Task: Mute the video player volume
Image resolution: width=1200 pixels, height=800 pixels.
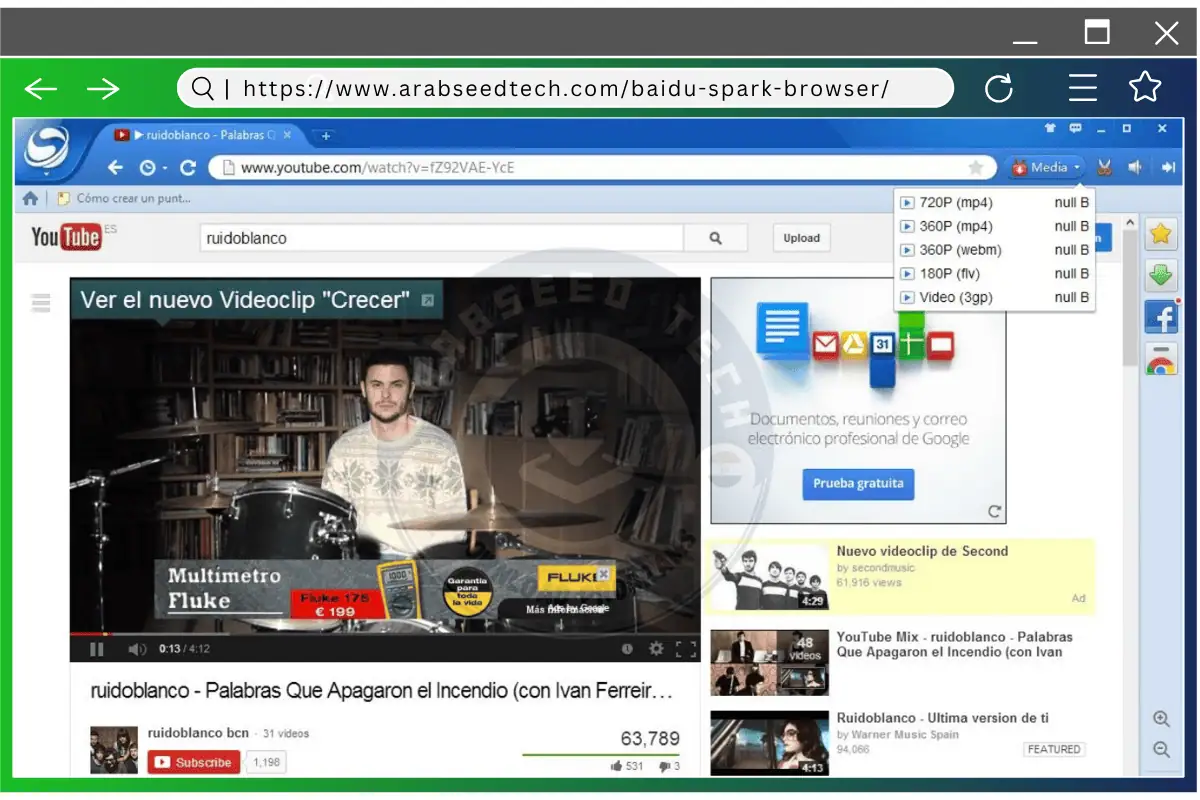Action: pos(134,649)
